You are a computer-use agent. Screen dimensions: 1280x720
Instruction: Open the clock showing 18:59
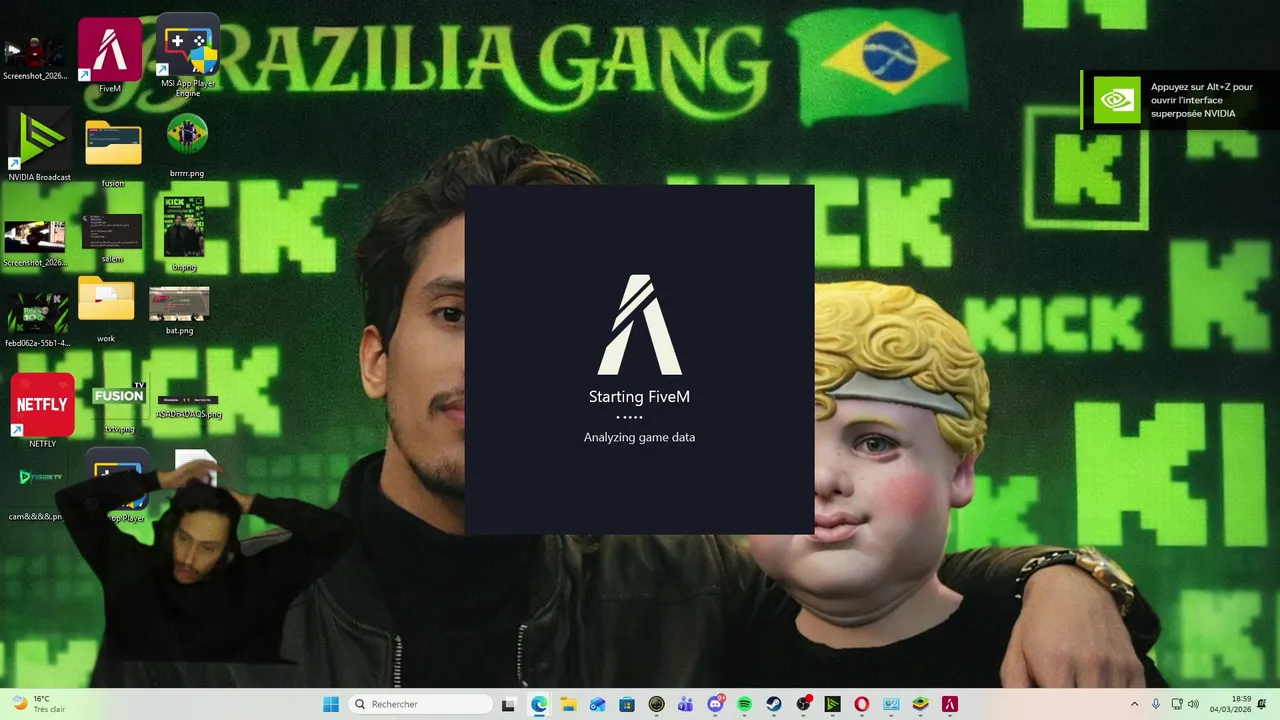click(x=1230, y=704)
